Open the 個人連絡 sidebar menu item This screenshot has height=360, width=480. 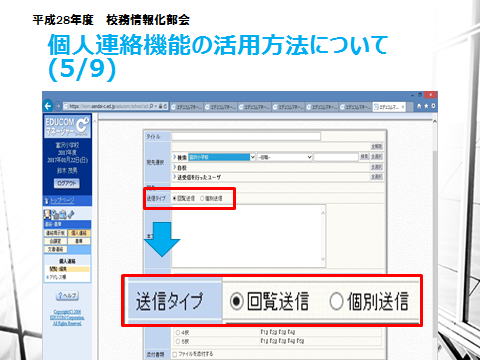79,233
